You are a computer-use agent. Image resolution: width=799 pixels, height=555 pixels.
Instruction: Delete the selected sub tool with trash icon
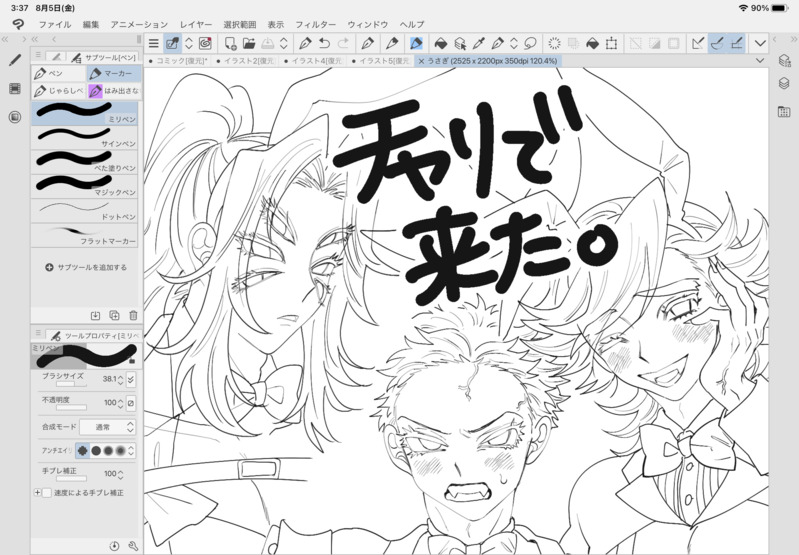pos(134,315)
